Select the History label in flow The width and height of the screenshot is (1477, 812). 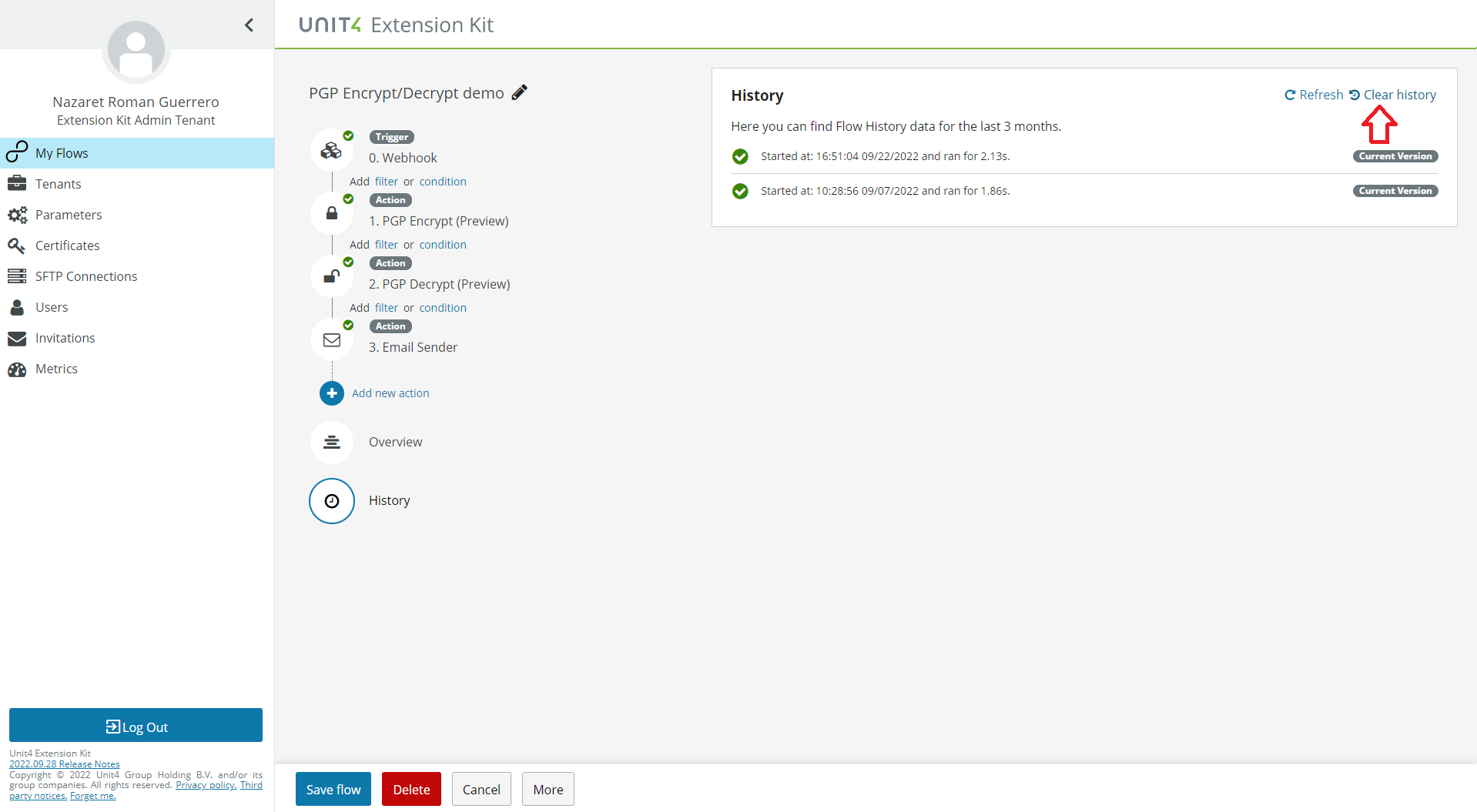click(x=390, y=500)
